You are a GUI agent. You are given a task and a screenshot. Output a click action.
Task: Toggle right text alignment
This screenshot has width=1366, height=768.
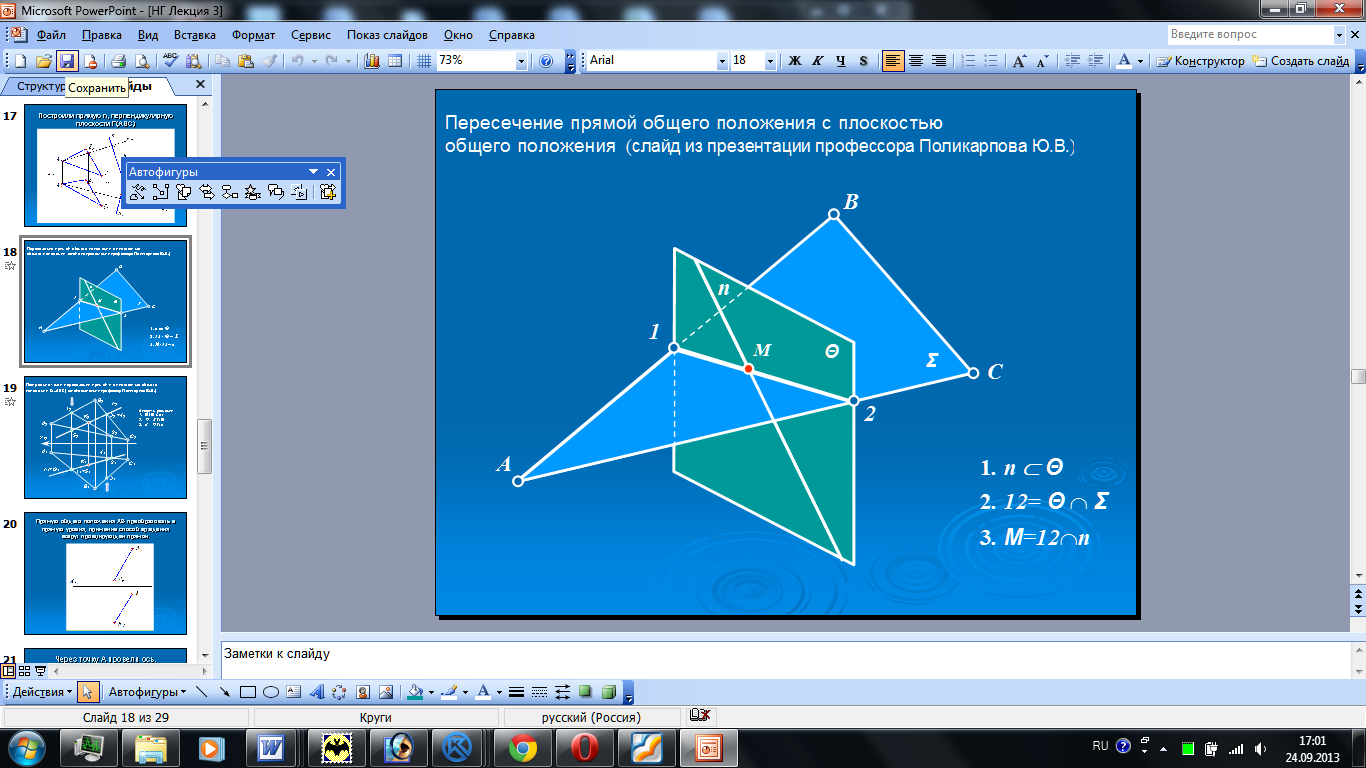(x=939, y=60)
